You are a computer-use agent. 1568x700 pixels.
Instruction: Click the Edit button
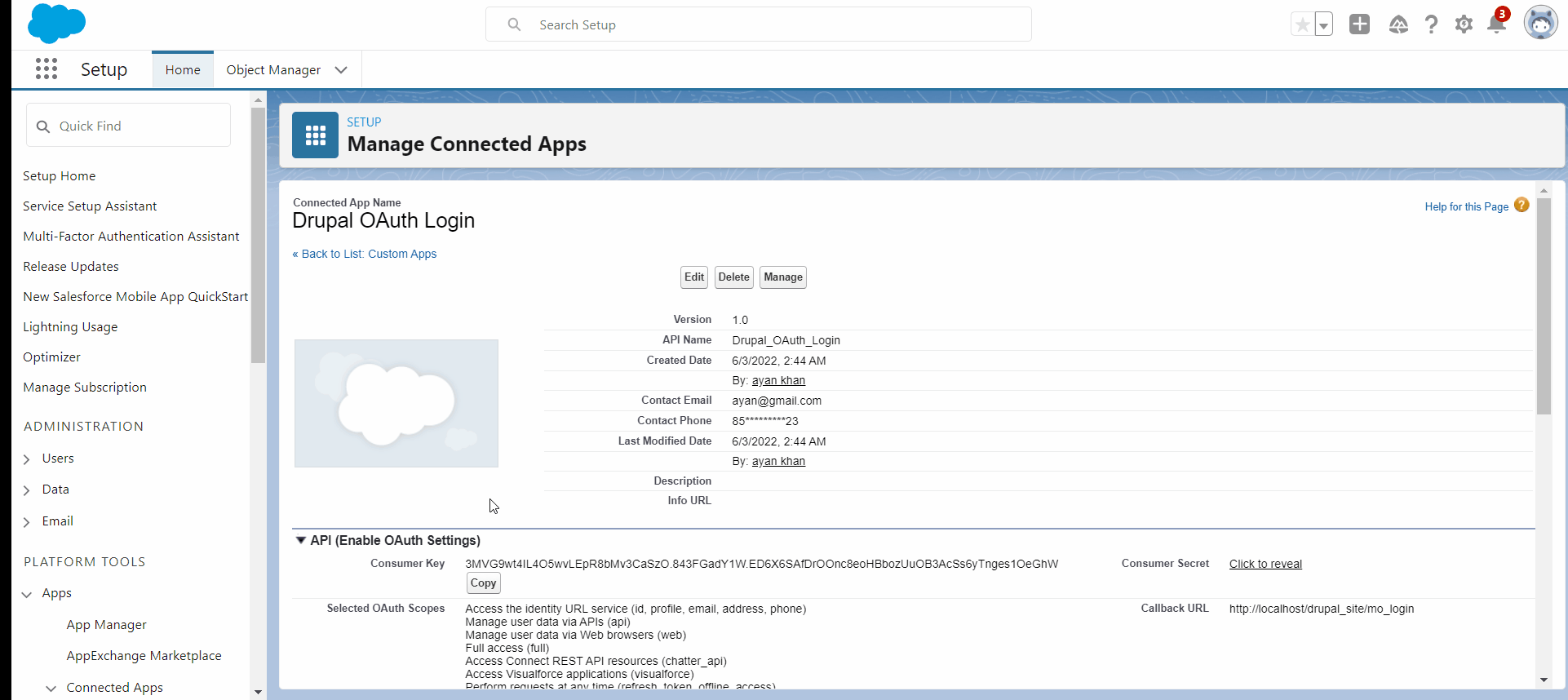694,277
